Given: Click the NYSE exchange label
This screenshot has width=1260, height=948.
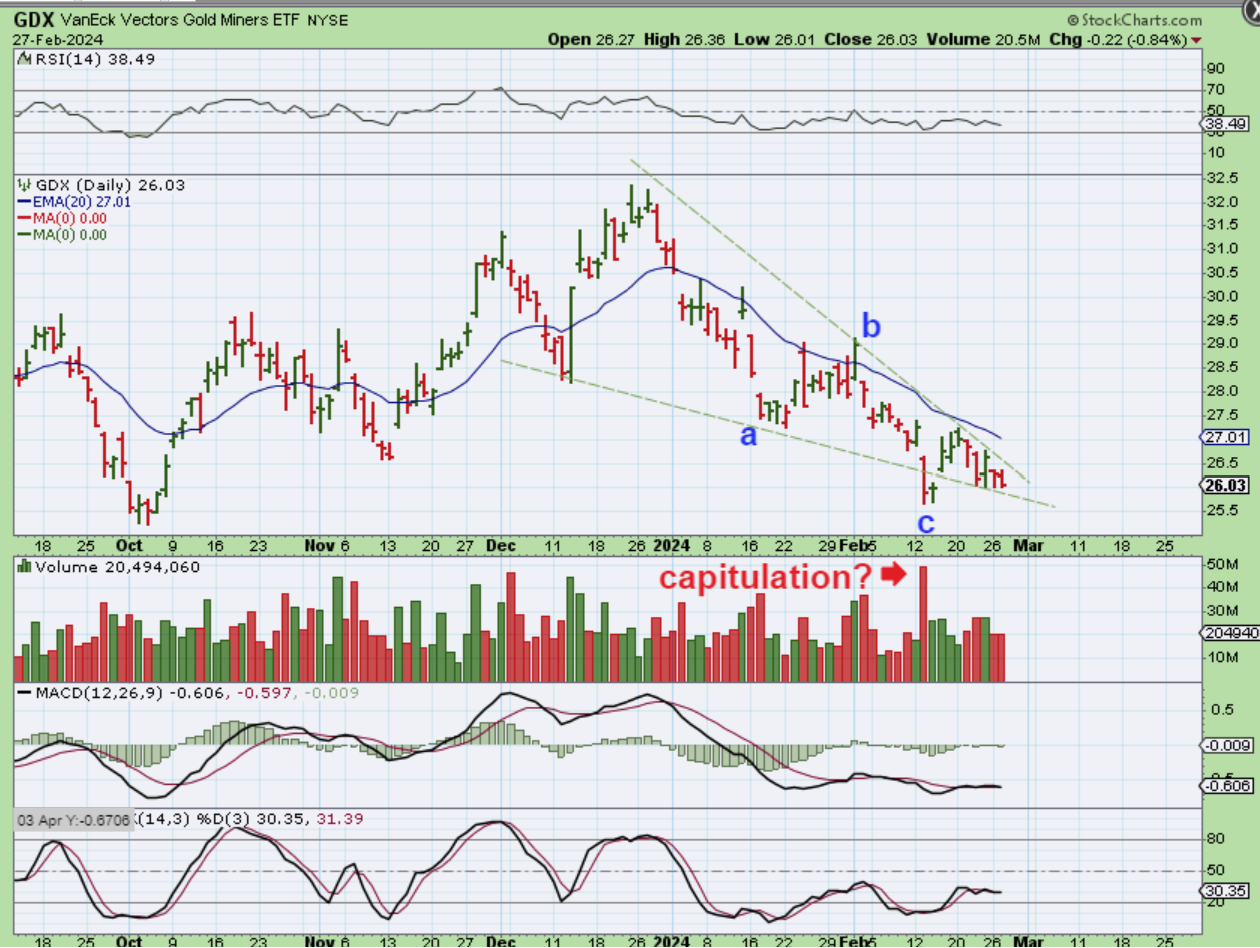Looking at the screenshot, I should (329, 20).
